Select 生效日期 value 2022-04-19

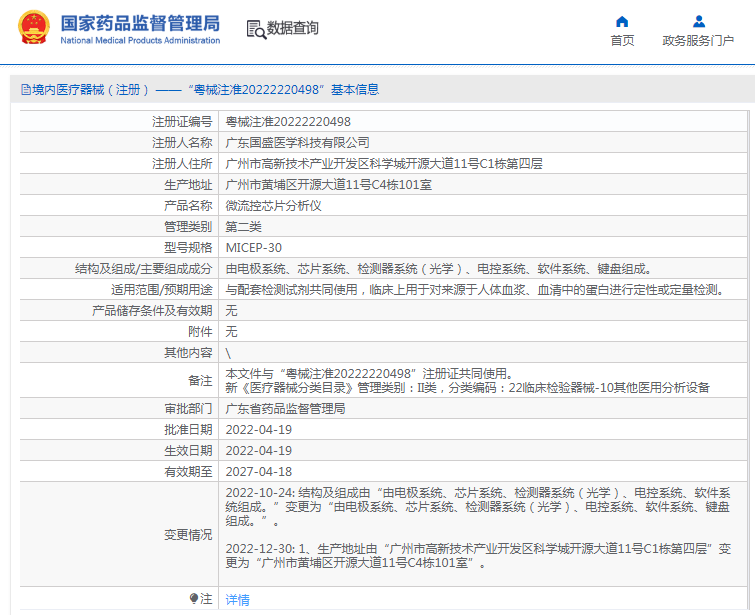(x=259, y=450)
